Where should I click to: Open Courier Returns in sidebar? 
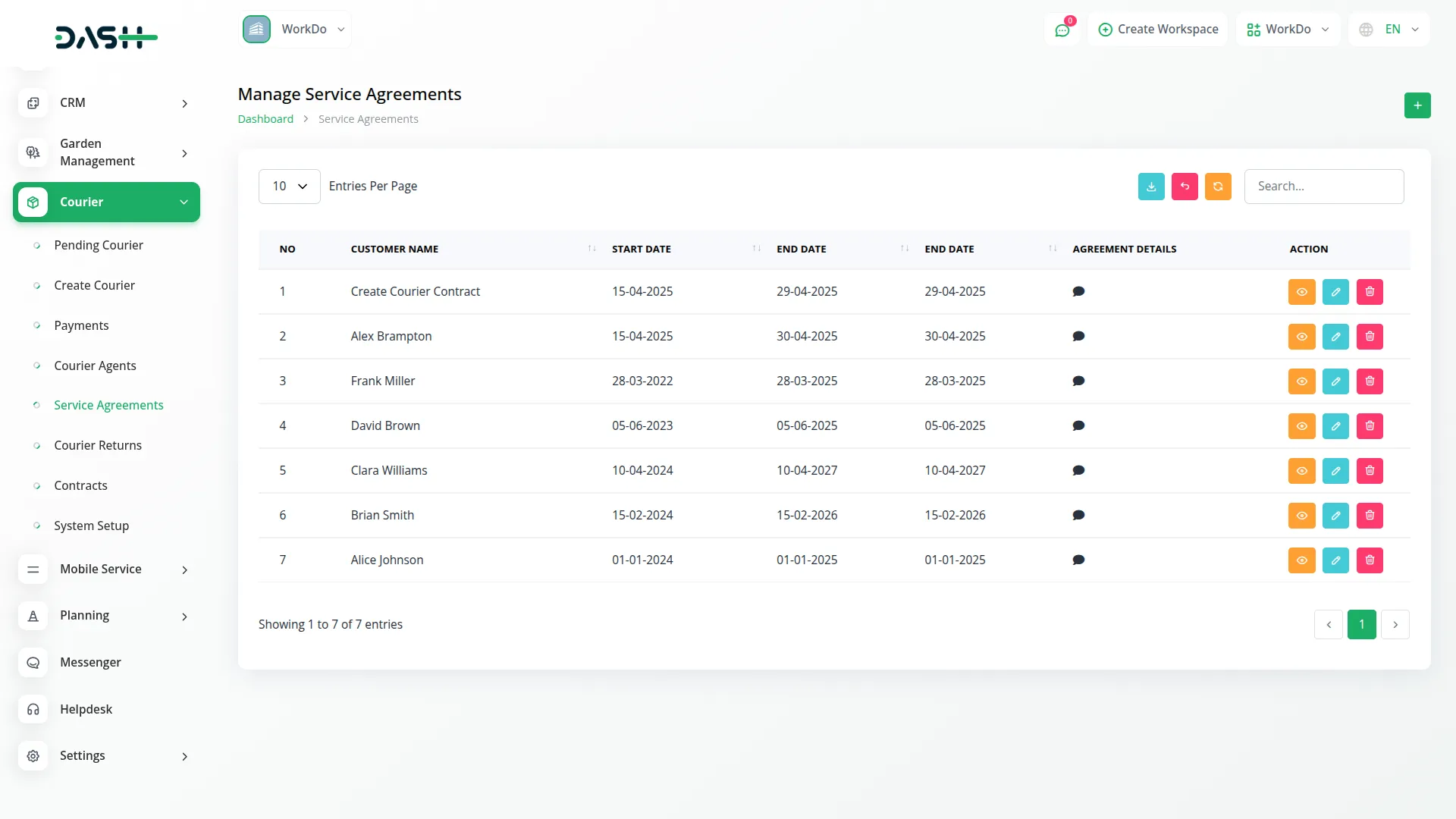[x=98, y=445]
